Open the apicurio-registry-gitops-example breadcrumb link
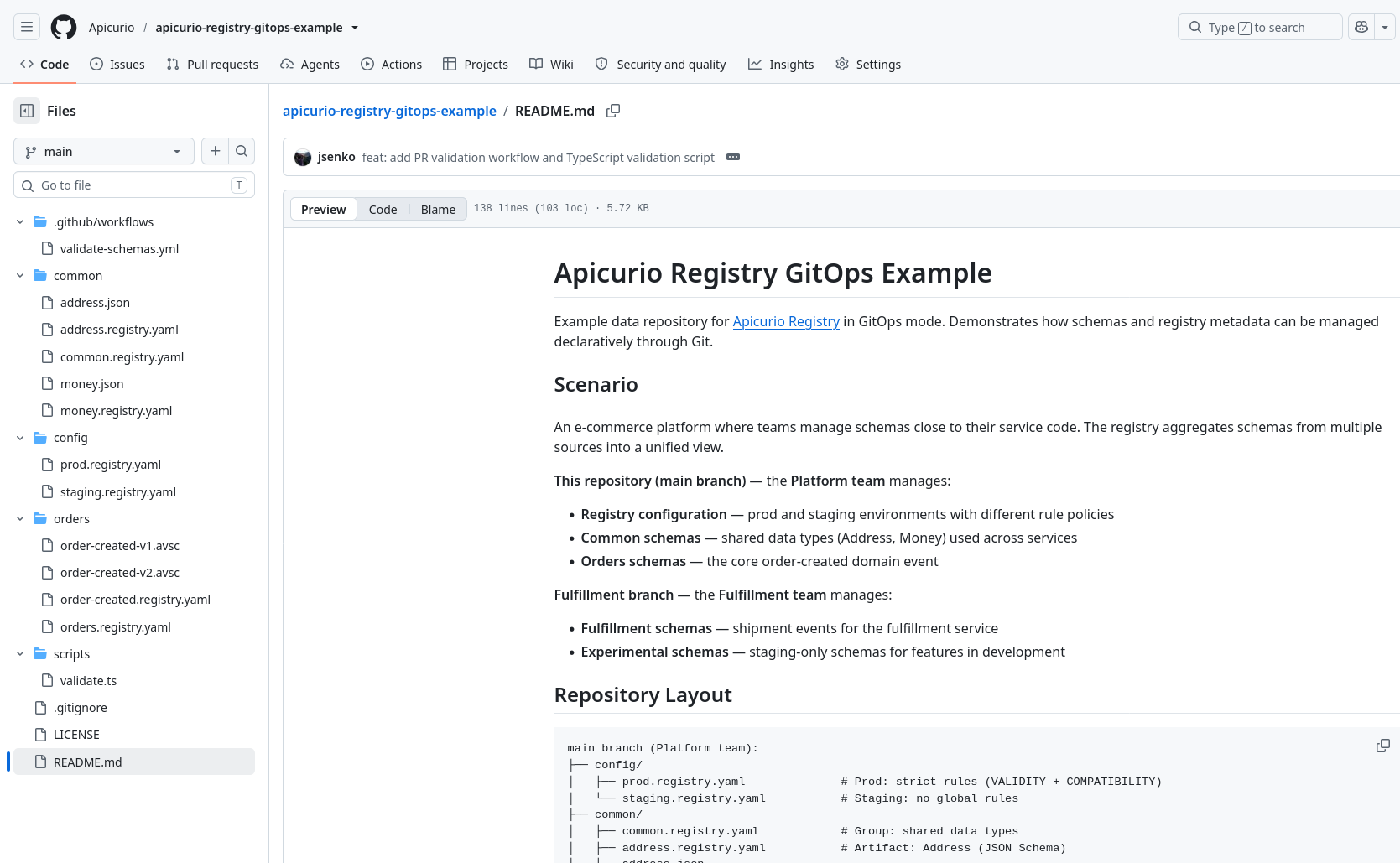The height and width of the screenshot is (863, 1400). pos(389,111)
